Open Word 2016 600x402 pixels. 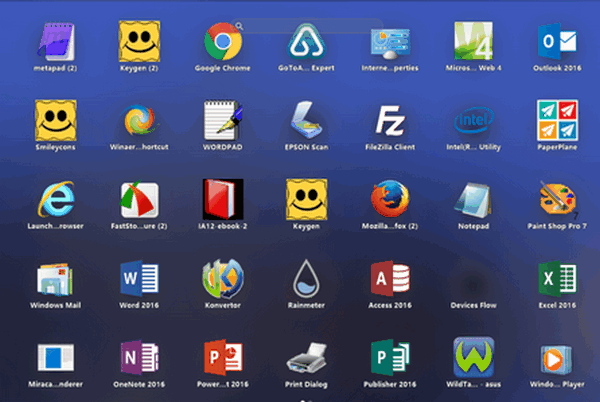pos(139,278)
